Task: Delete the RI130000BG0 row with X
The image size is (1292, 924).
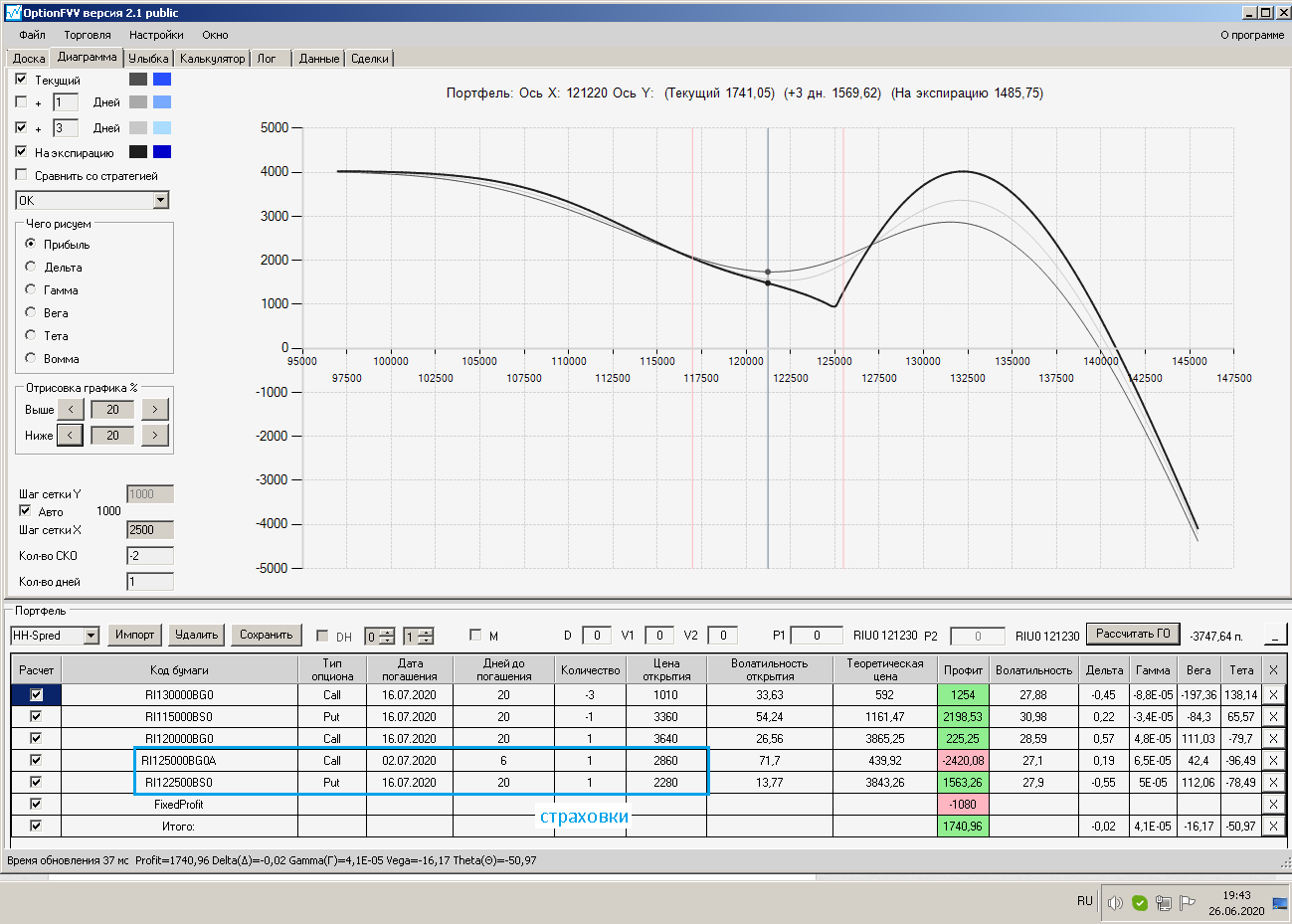Action: point(1273,695)
